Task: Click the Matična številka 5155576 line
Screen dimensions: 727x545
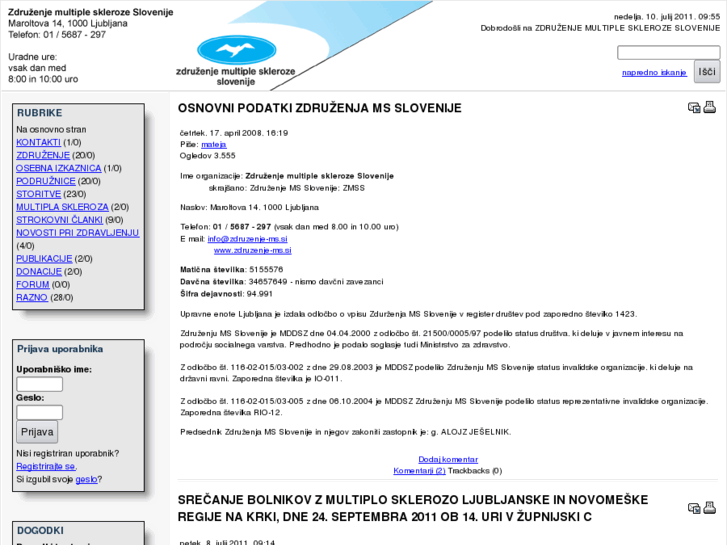Action: pos(231,269)
